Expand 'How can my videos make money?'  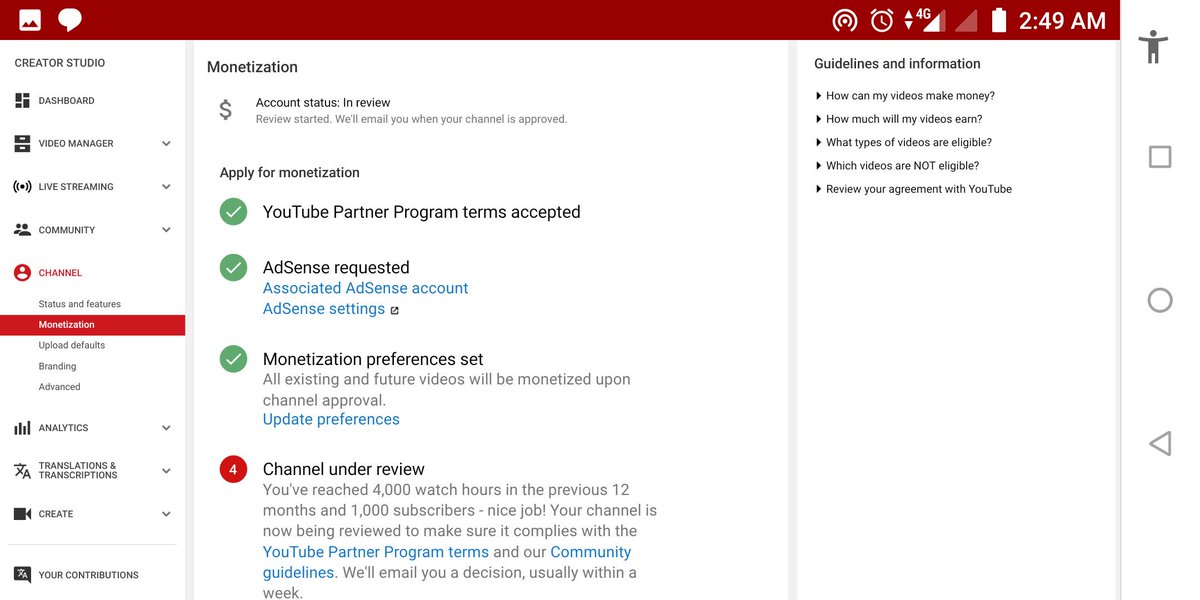[905, 96]
